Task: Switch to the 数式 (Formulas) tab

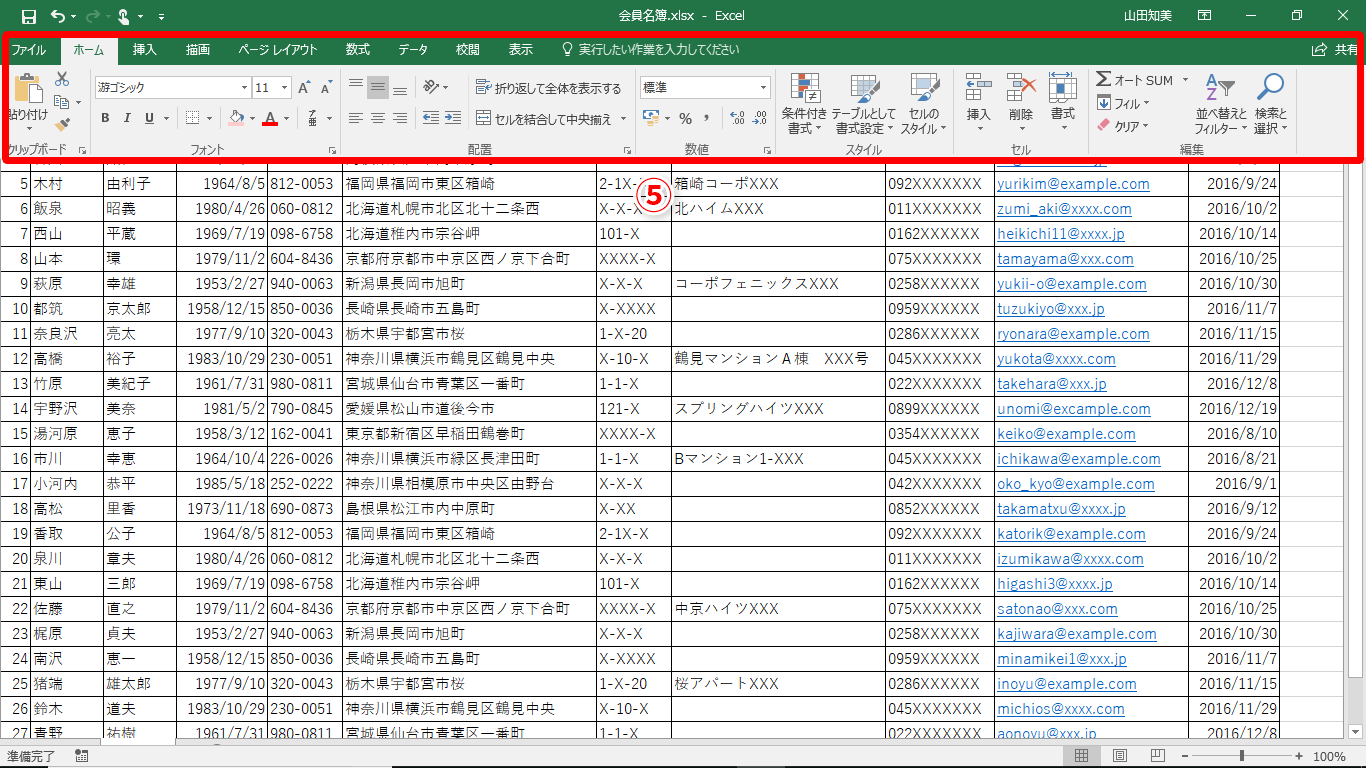Action: pyautogui.click(x=358, y=49)
